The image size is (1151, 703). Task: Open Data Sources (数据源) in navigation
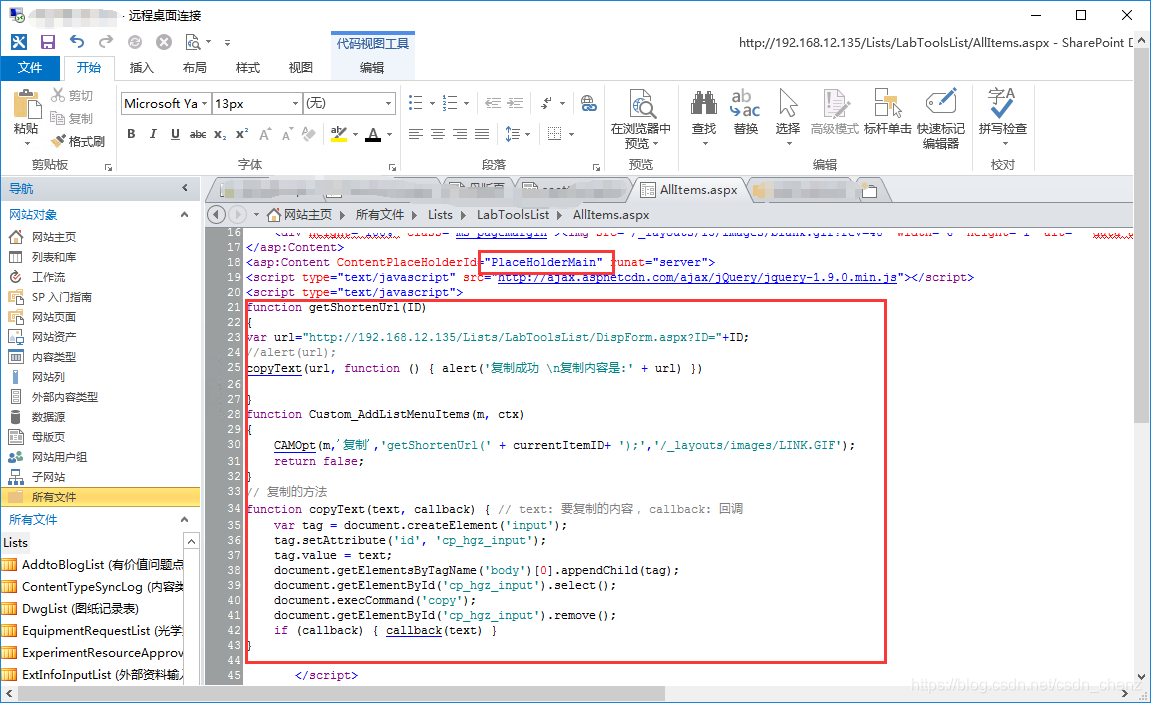point(48,417)
